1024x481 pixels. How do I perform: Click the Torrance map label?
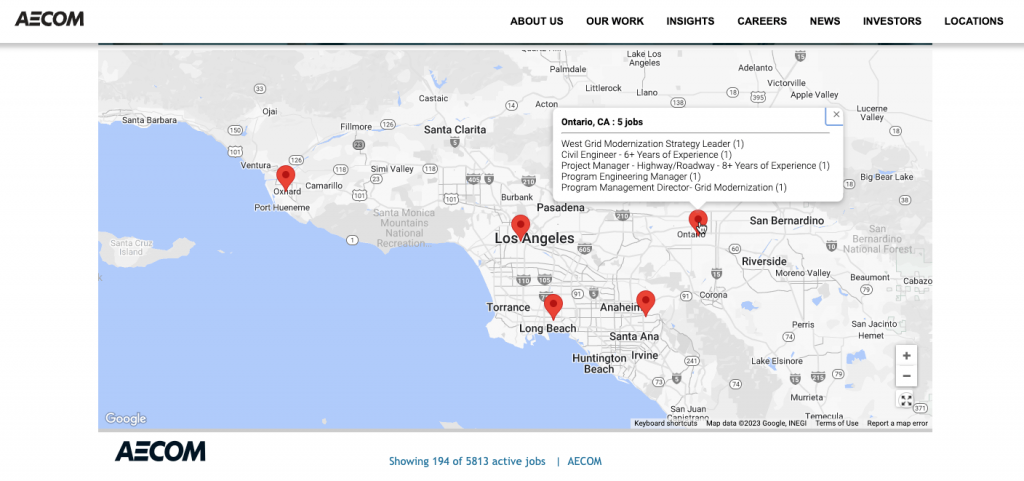pyautogui.click(x=508, y=307)
